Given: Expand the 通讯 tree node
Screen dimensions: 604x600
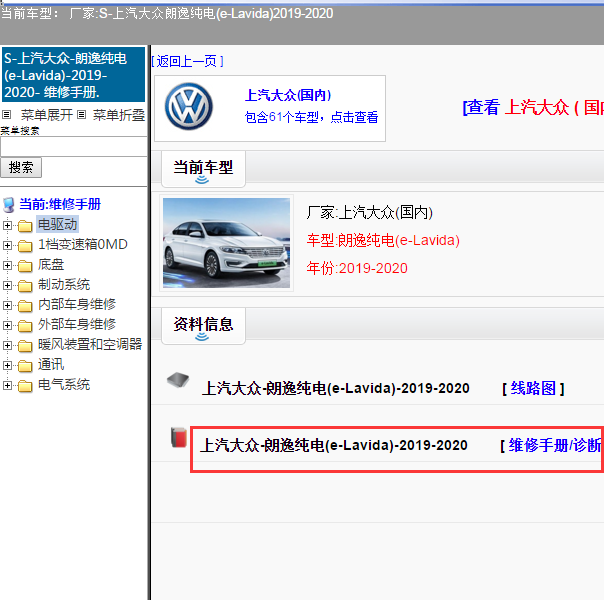Looking at the screenshot, I should (x=7, y=365).
